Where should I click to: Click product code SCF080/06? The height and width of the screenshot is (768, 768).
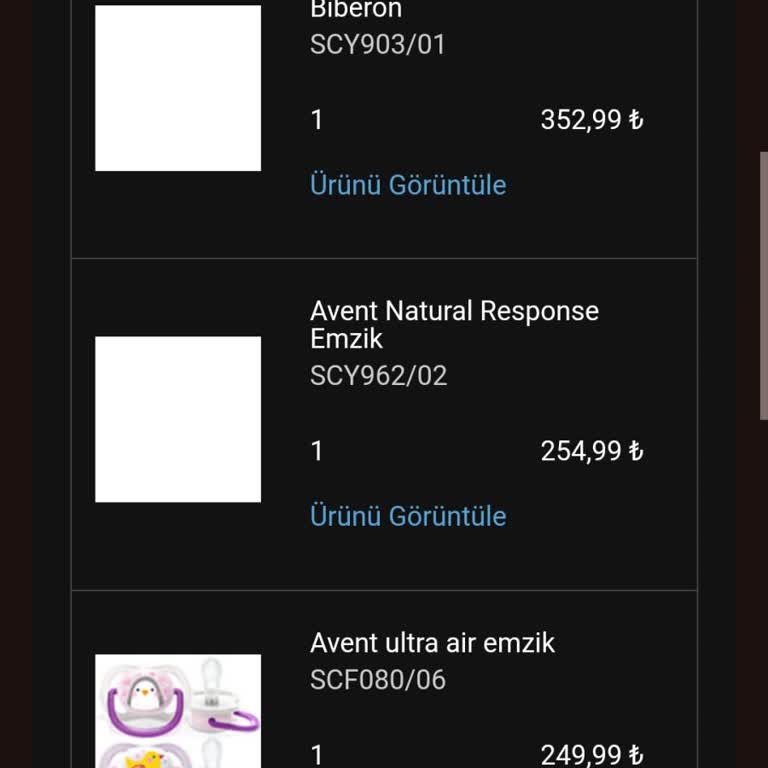tap(378, 680)
